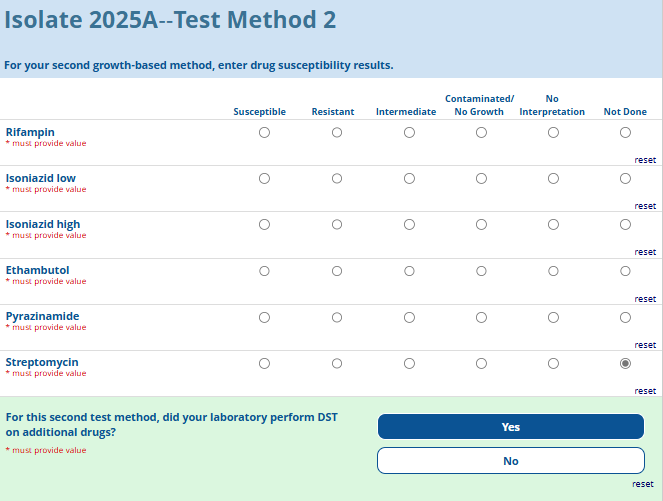Image resolution: width=663 pixels, height=501 pixels.
Task: Reset the Rifampin row selection
Action: [645, 160]
